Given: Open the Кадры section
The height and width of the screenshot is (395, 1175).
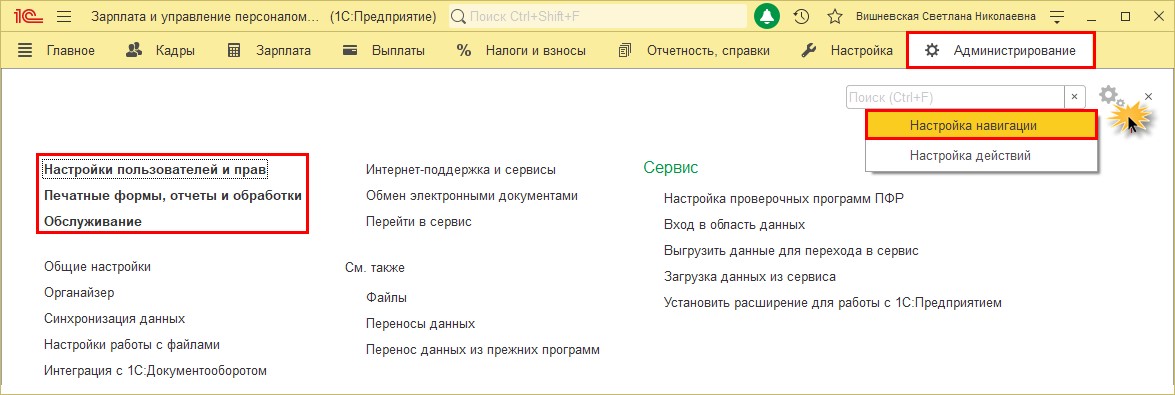Looking at the screenshot, I should click(x=175, y=51).
